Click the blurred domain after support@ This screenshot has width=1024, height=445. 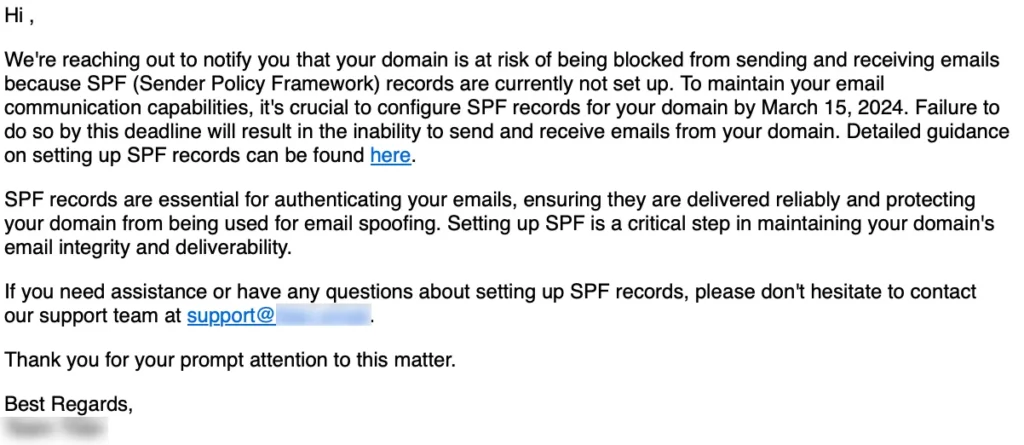323,316
